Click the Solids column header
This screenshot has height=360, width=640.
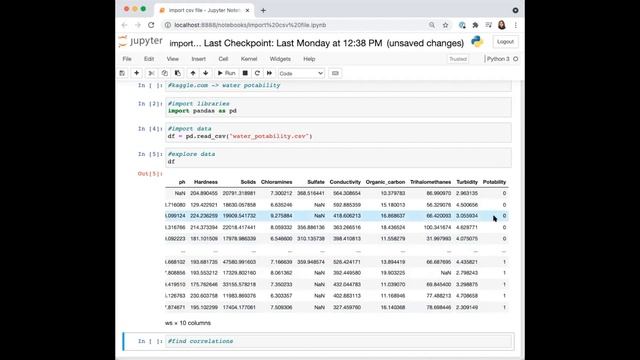(x=248, y=182)
